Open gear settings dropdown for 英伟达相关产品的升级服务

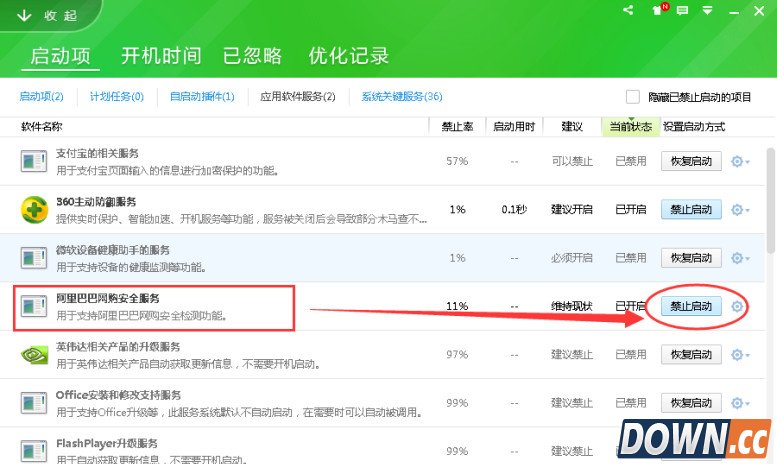(x=740, y=354)
